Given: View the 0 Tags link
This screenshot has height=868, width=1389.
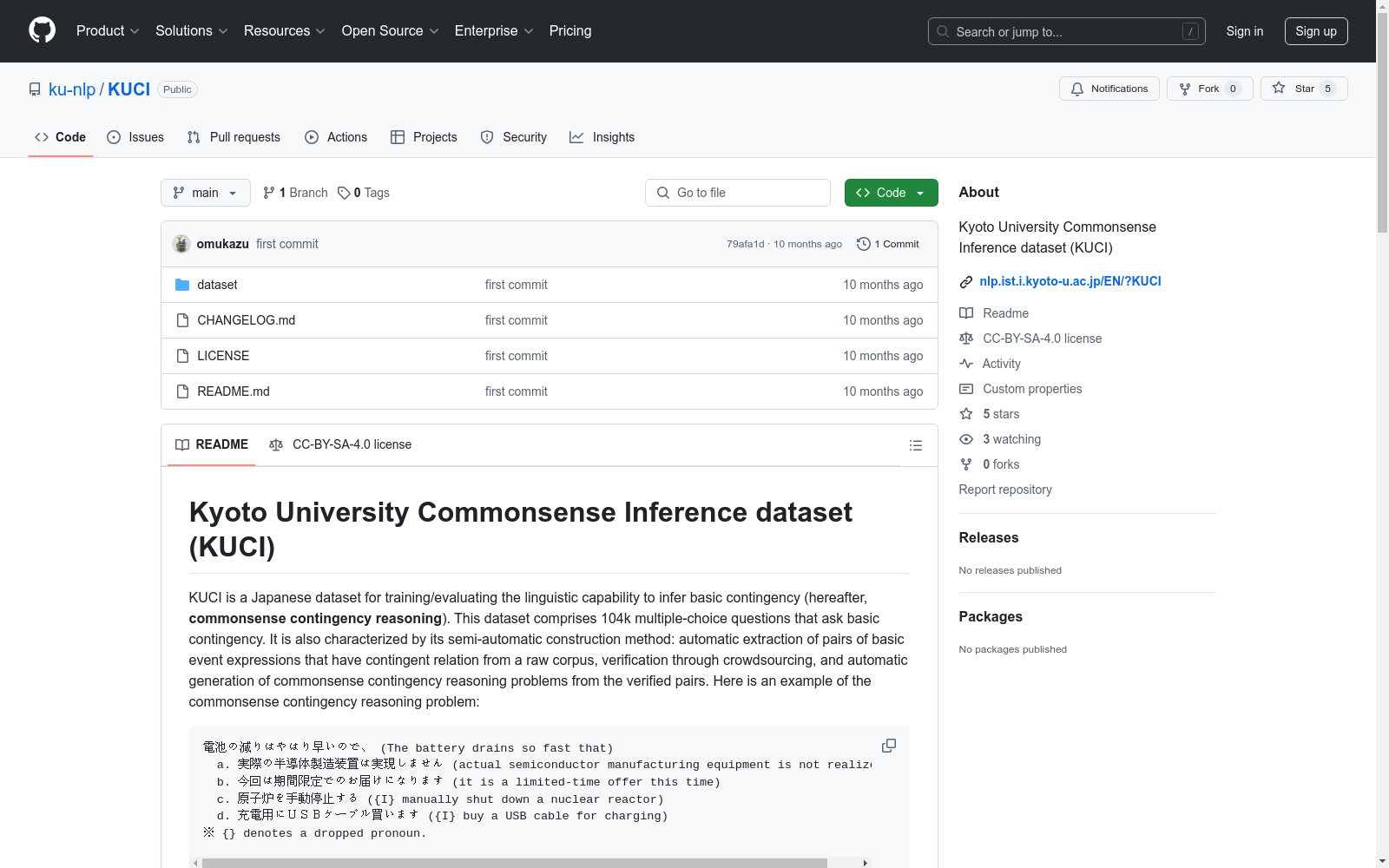Looking at the screenshot, I should tap(364, 193).
